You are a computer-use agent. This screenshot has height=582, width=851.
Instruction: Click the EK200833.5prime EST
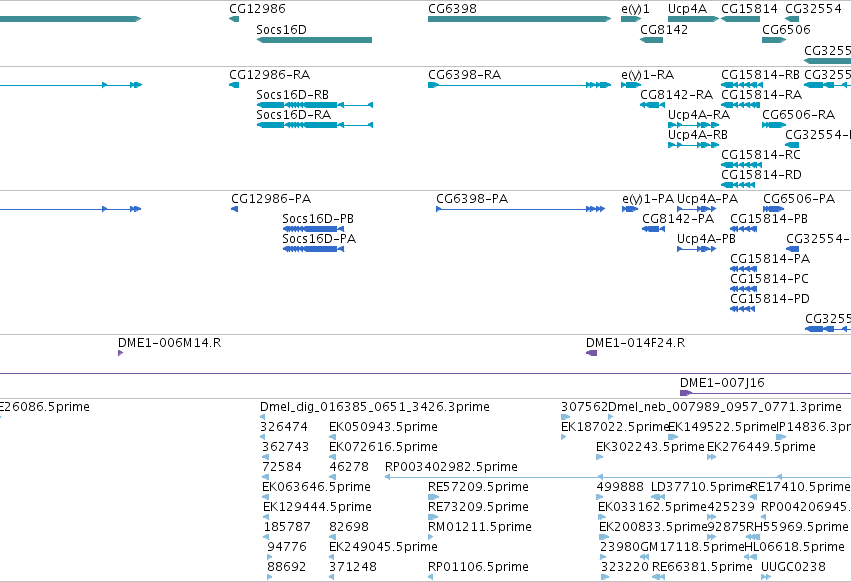click(604, 537)
